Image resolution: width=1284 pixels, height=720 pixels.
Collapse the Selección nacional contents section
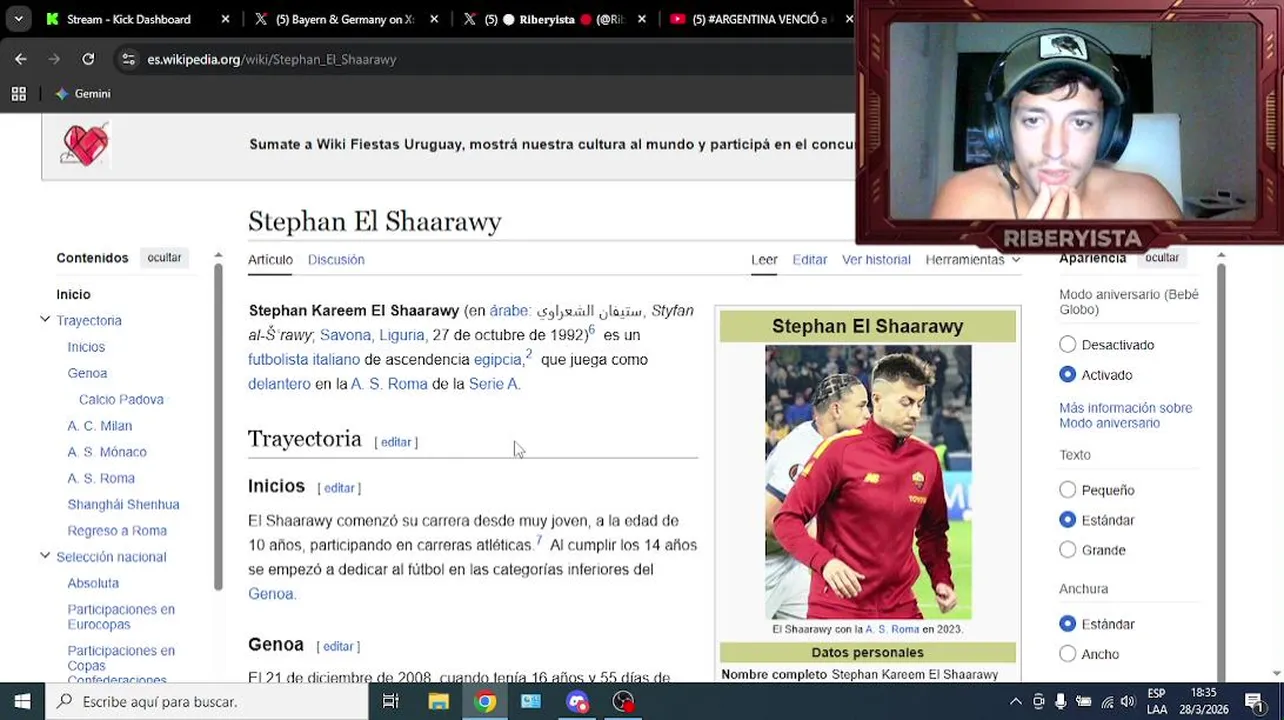(45, 556)
